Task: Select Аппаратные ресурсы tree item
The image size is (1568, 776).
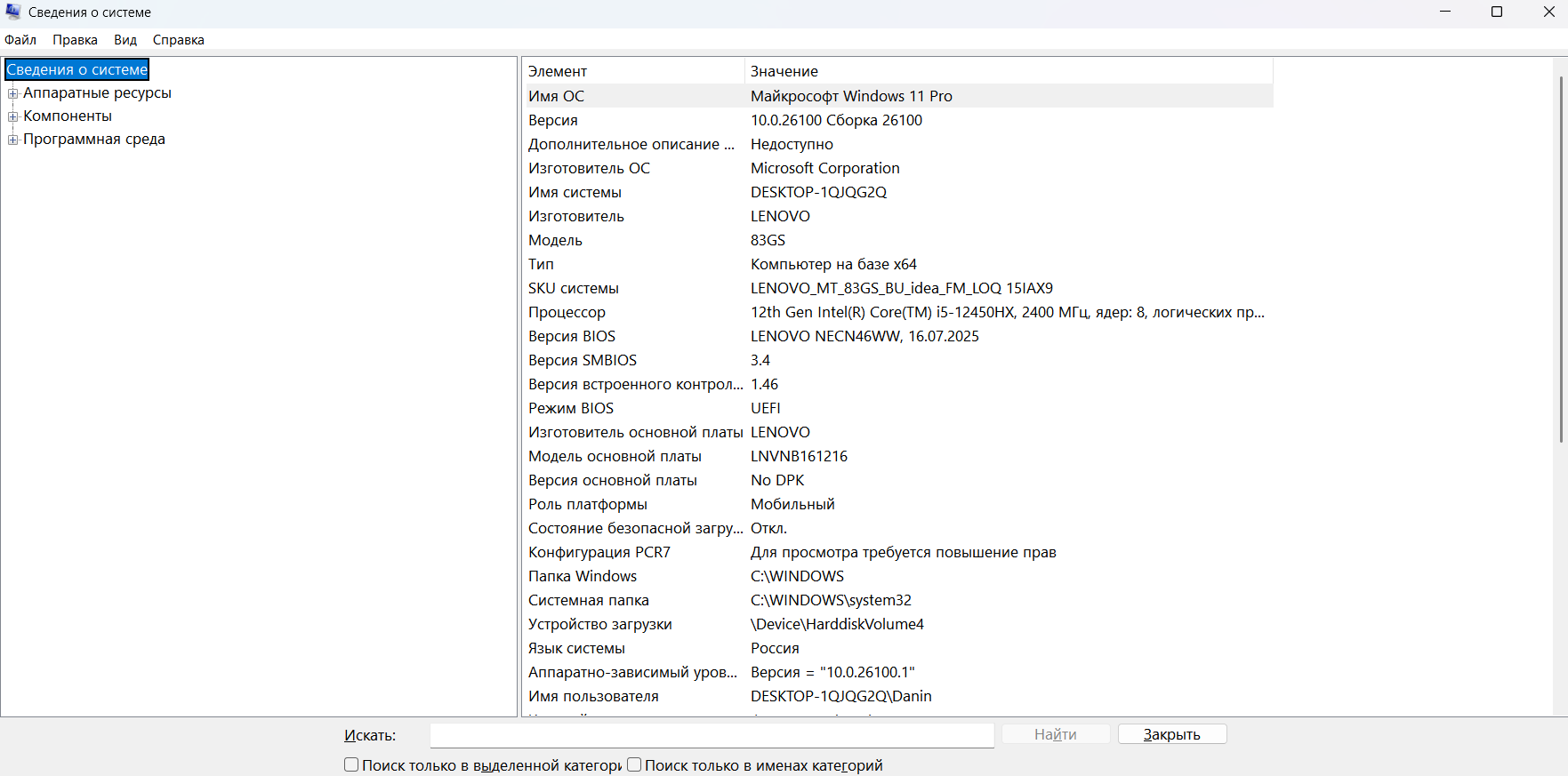Action: click(x=97, y=92)
